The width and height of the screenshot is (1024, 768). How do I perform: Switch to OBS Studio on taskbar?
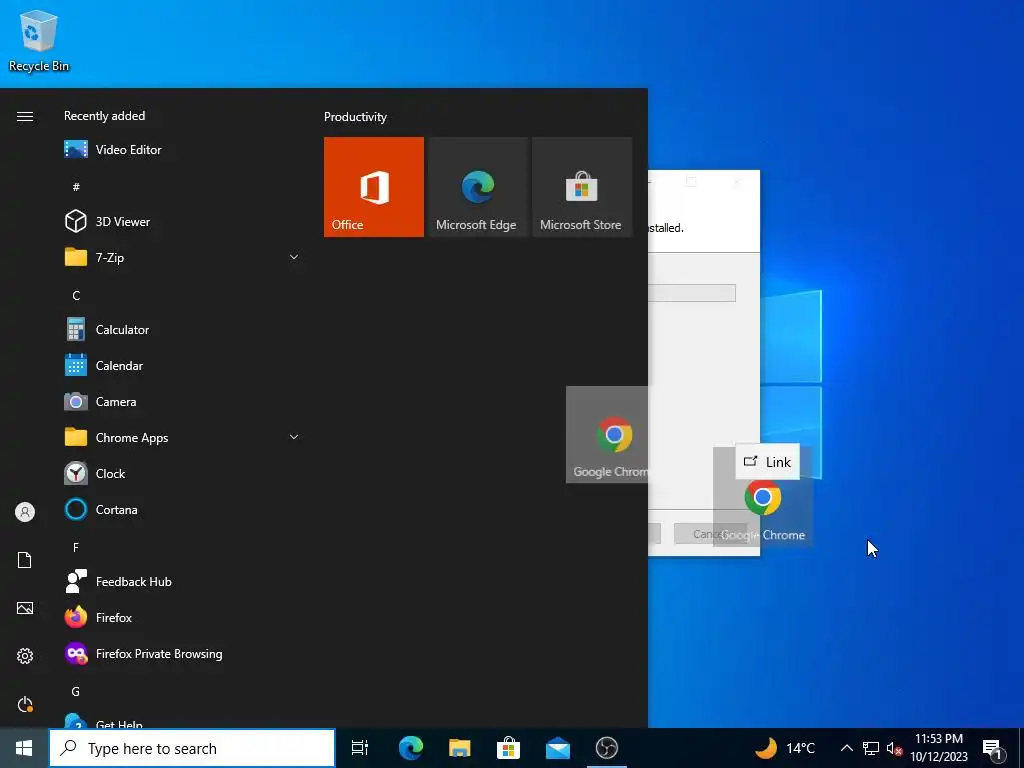(x=607, y=748)
